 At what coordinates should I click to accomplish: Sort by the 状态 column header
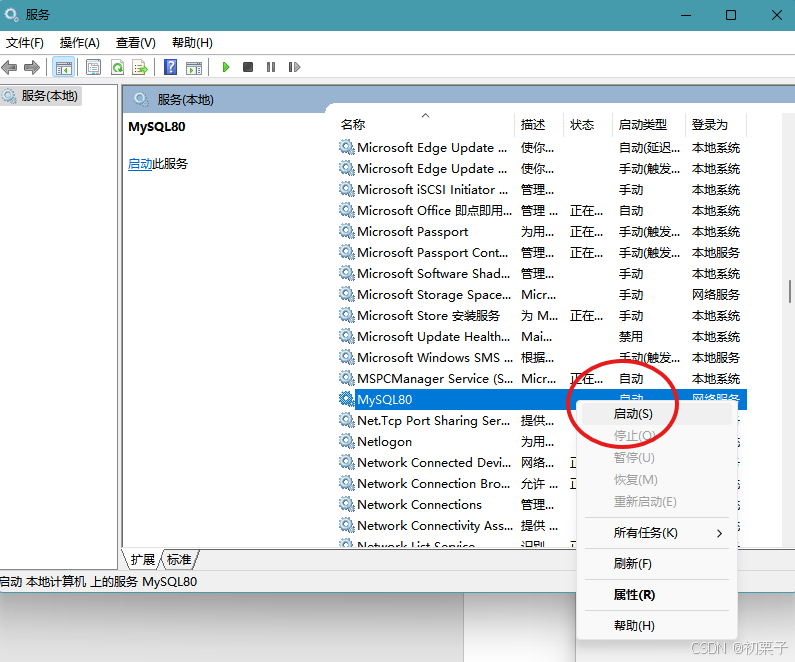[x=588, y=125]
